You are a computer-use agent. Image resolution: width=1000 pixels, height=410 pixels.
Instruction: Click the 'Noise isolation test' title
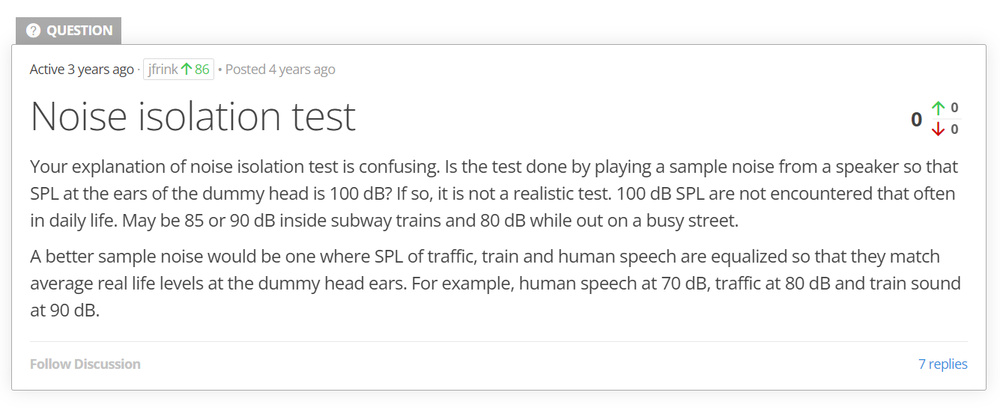coord(193,117)
